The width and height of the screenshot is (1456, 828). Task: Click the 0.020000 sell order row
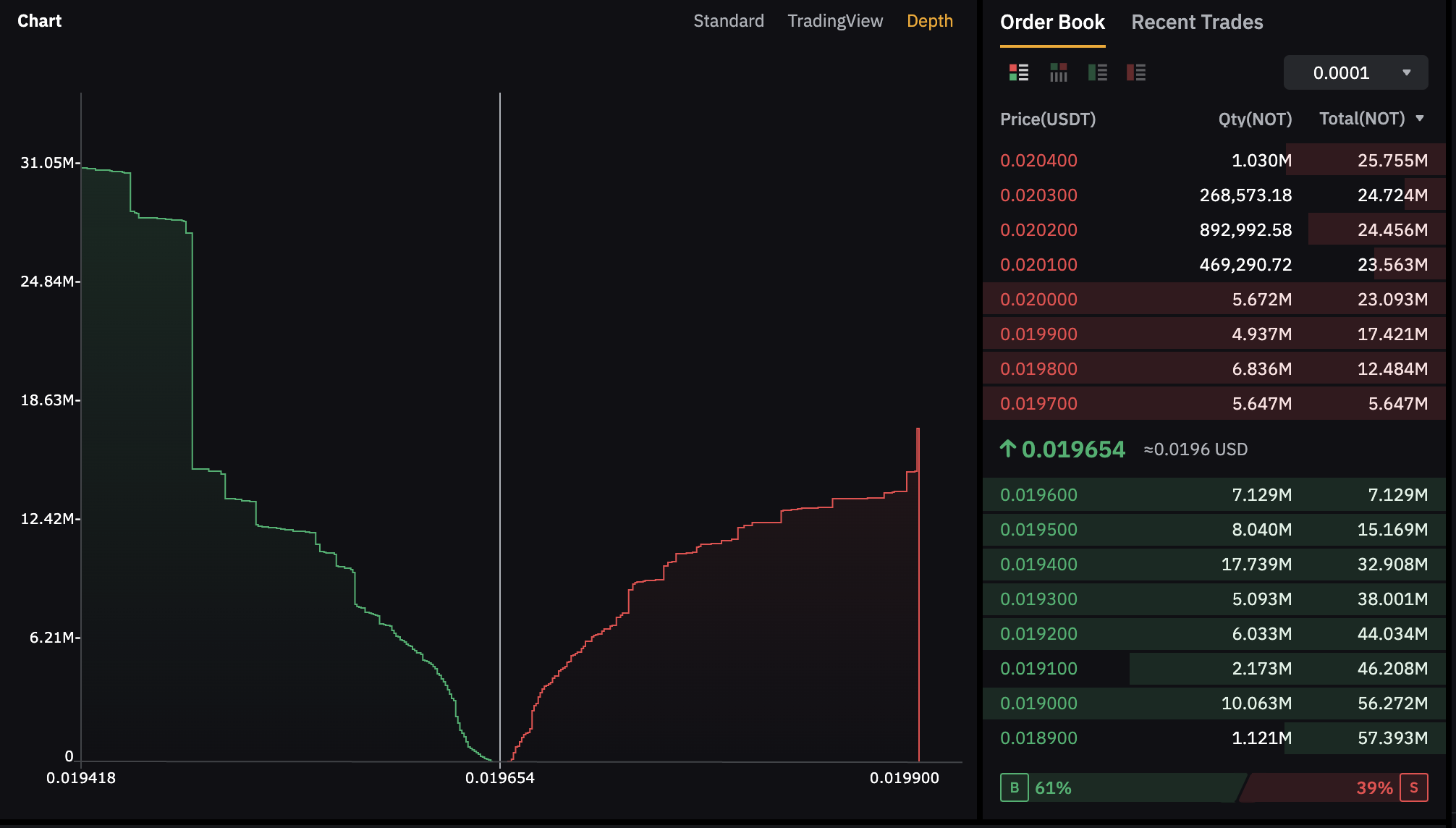tap(1214, 300)
